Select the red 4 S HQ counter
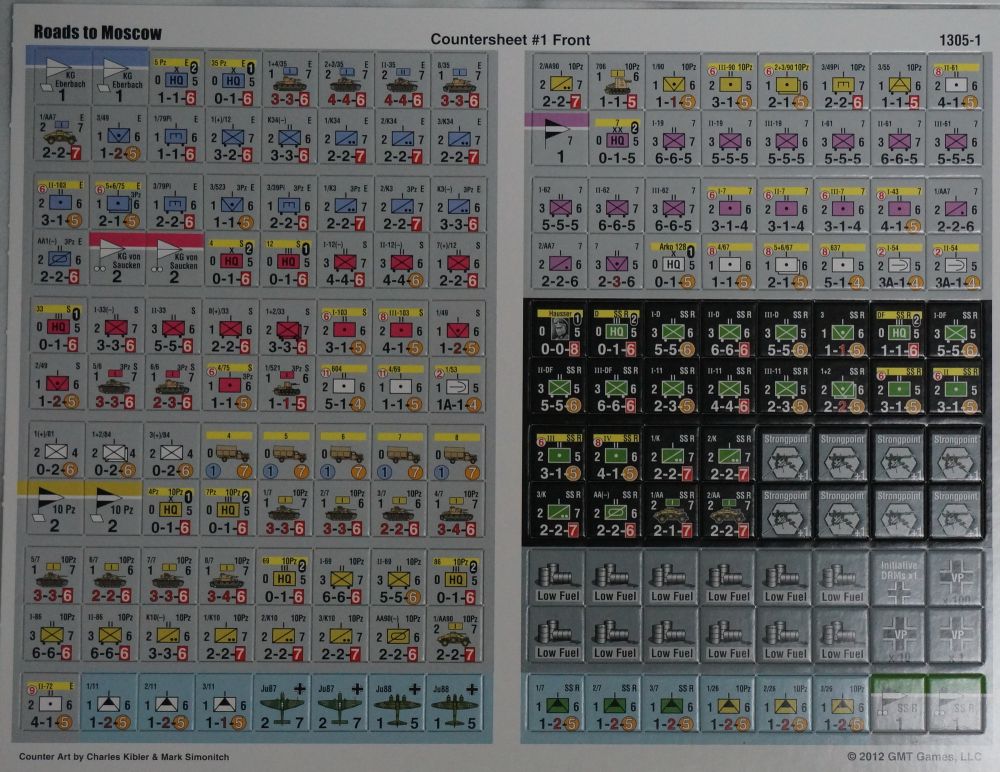 click(233, 260)
